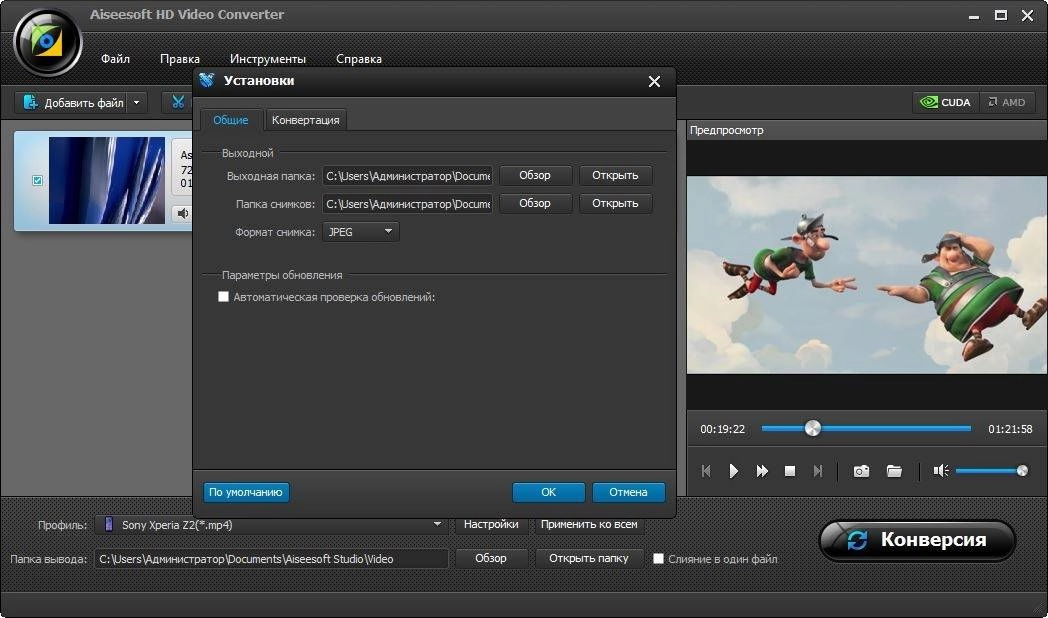The height and width of the screenshot is (618, 1048).
Task: Click the Папка вывода path field
Action: [x=271, y=559]
